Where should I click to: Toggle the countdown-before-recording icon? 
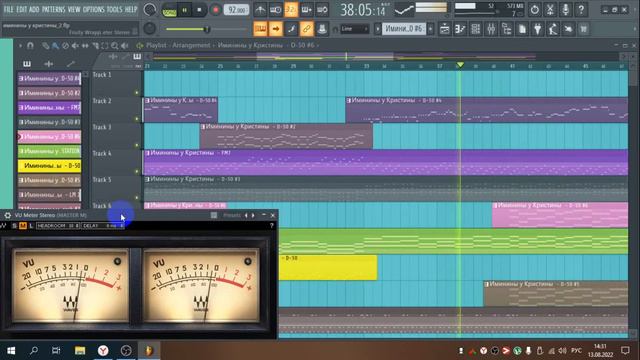coord(291,10)
